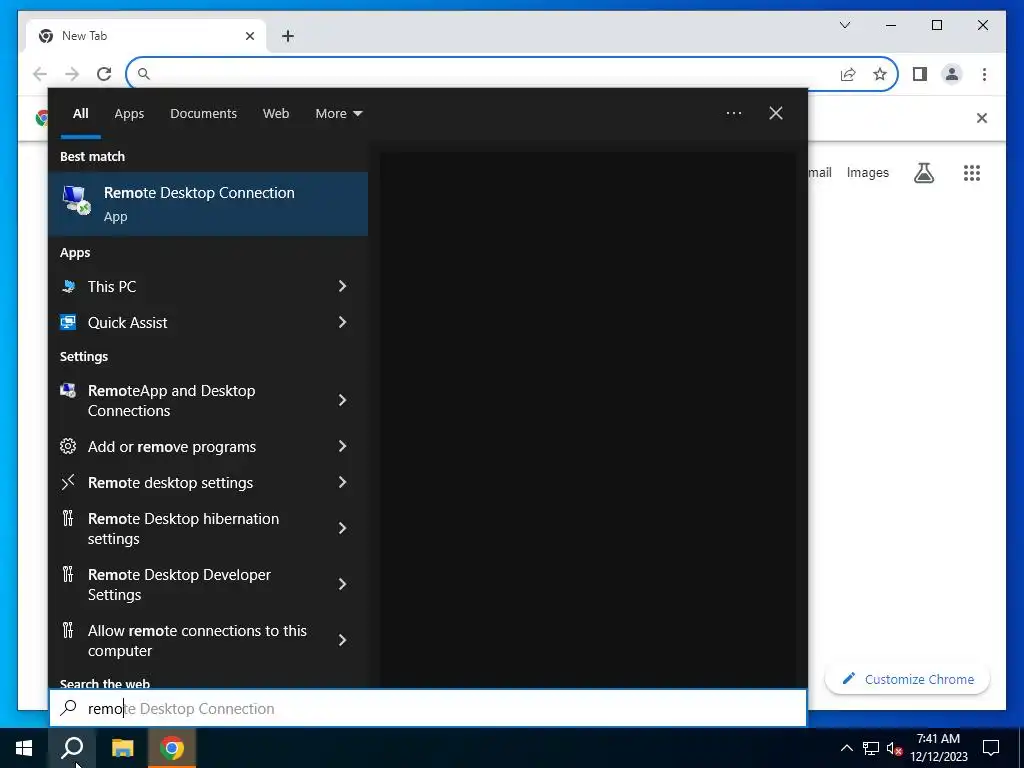Open the Windows Start menu

tap(24, 748)
